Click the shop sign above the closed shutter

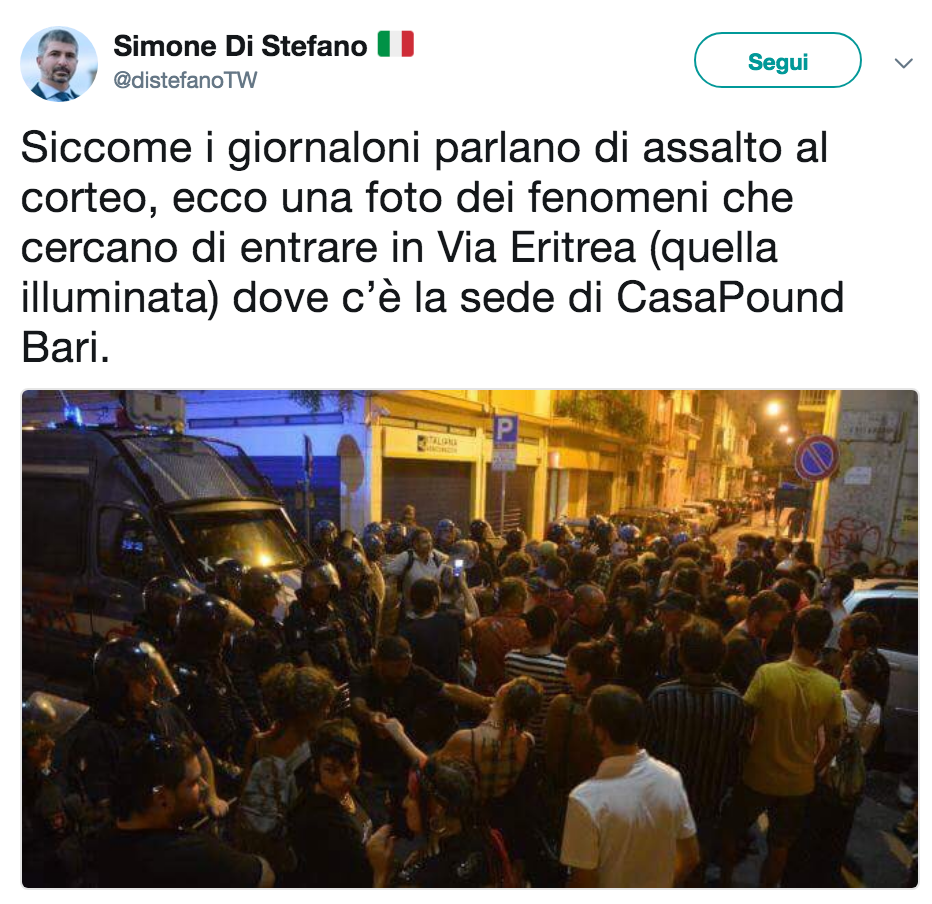point(437,445)
